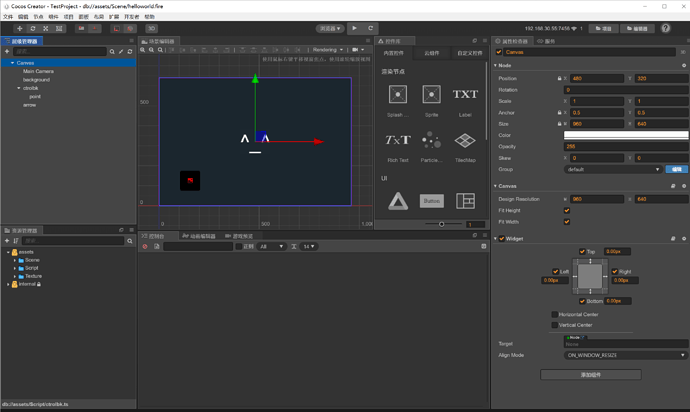The height and width of the screenshot is (412, 690).
Task: Add the Canvas UI triangle node
Action: coord(398,201)
